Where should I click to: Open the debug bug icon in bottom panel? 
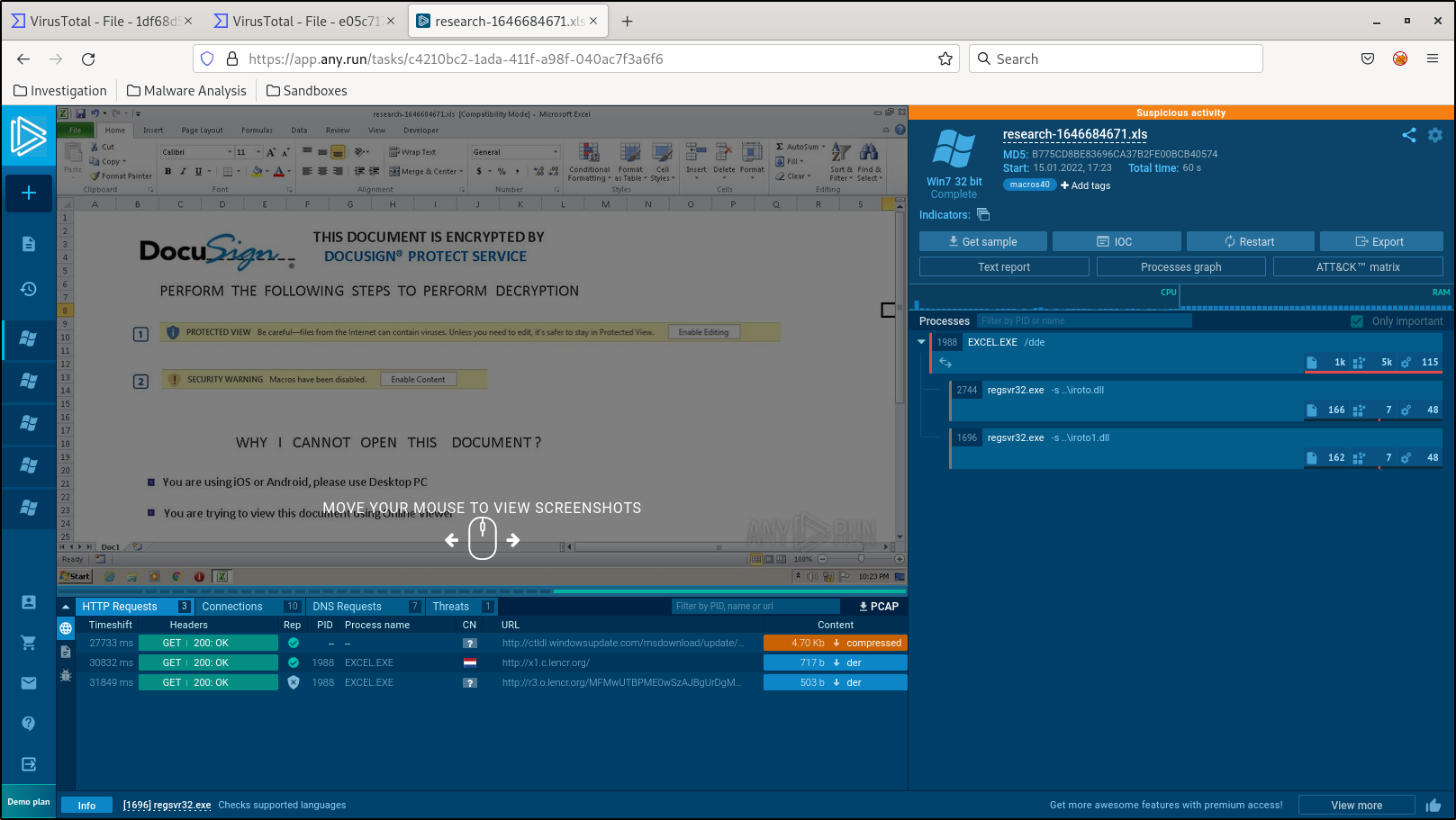[66, 675]
